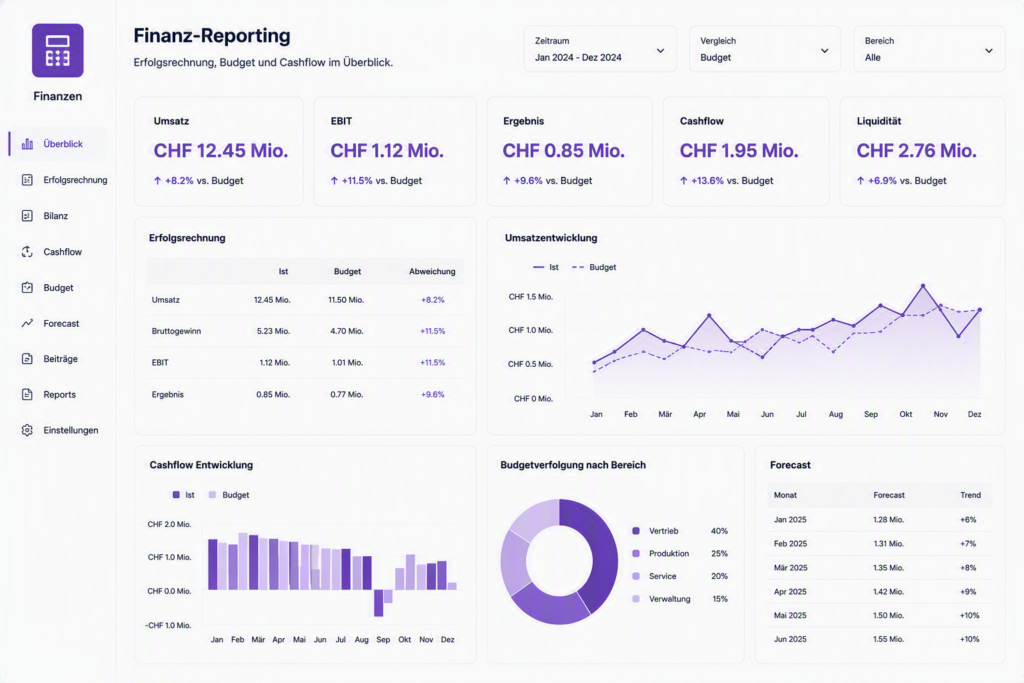Click the negative Sep bar in Cashflow chart
1024x683 pixels.
coord(379,603)
